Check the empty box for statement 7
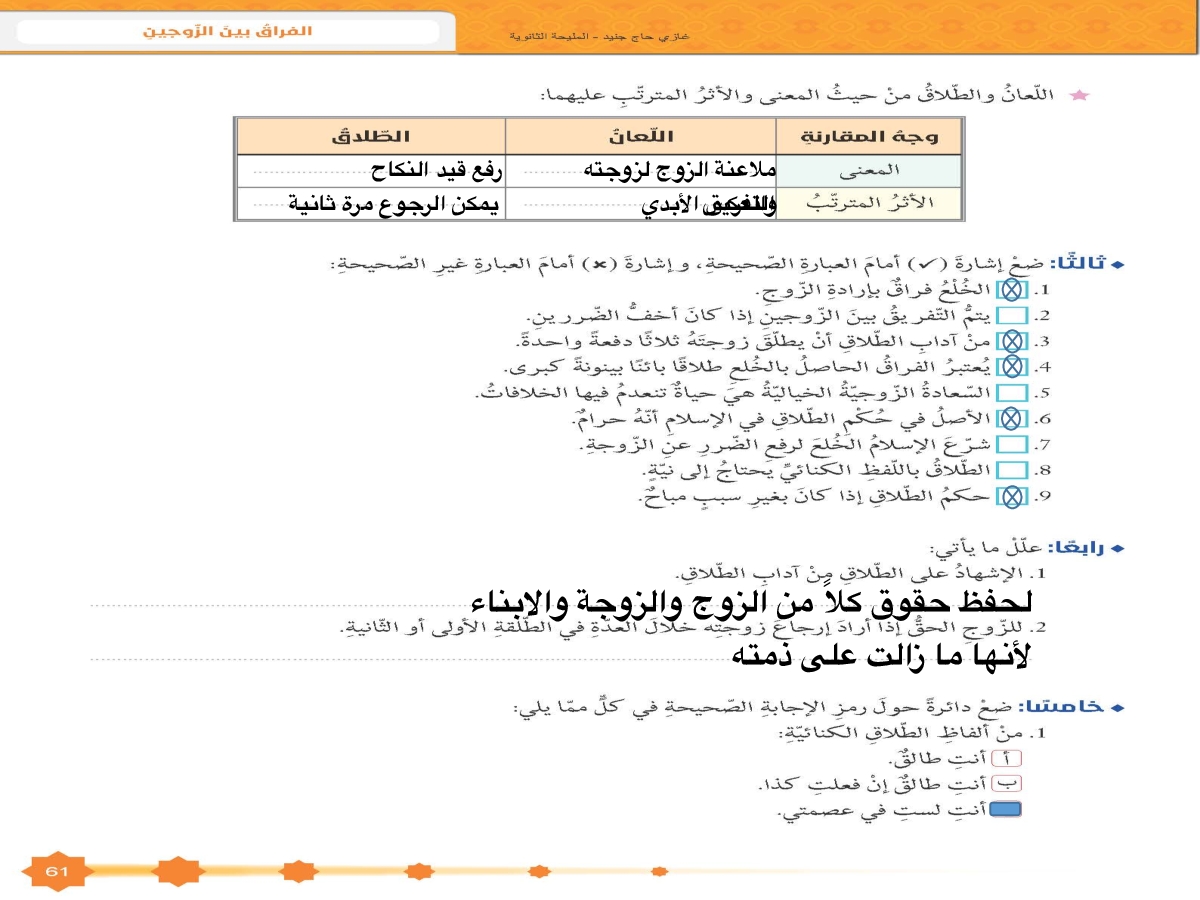 click(x=1012, y=444)
